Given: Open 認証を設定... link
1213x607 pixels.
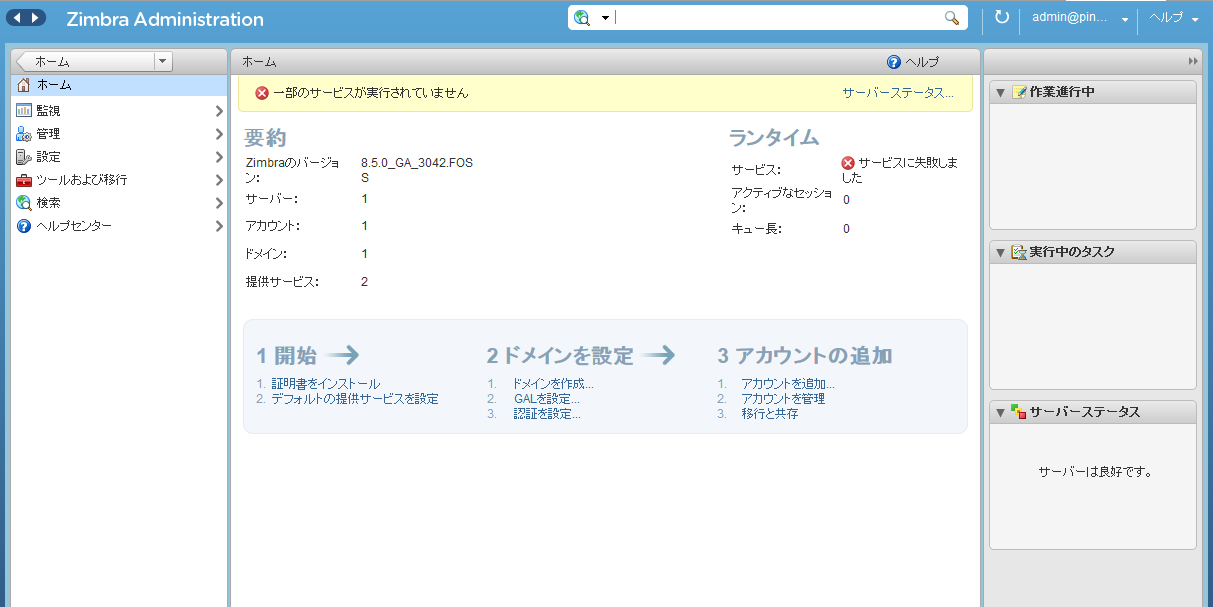Looking at the screenshot, I should point(546,413).
